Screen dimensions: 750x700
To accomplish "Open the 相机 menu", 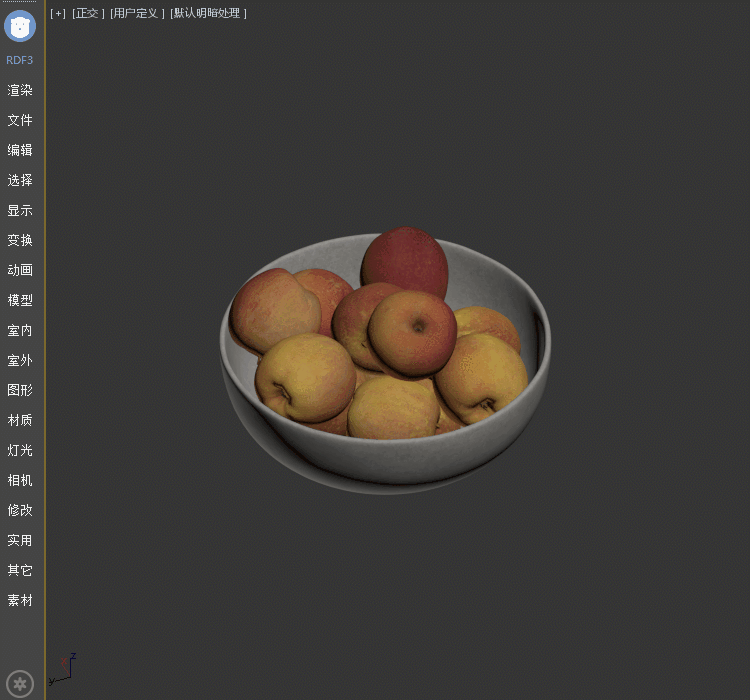I will coord(20,480).
